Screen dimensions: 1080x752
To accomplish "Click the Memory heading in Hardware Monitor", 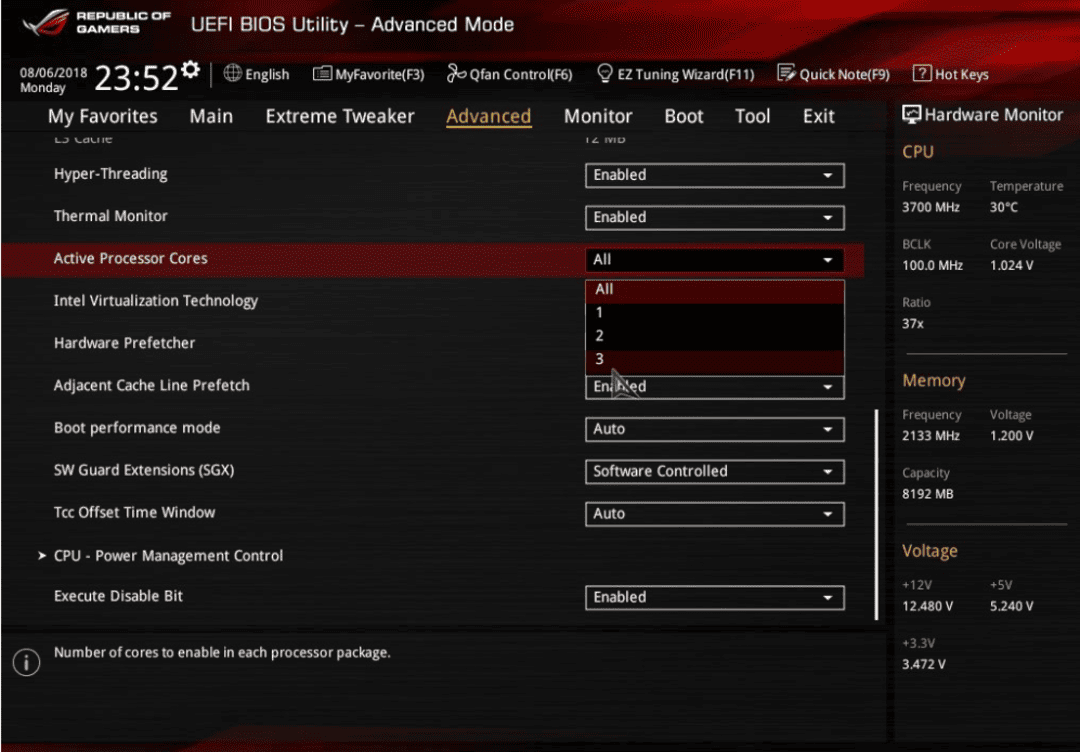I will [933, 381].
